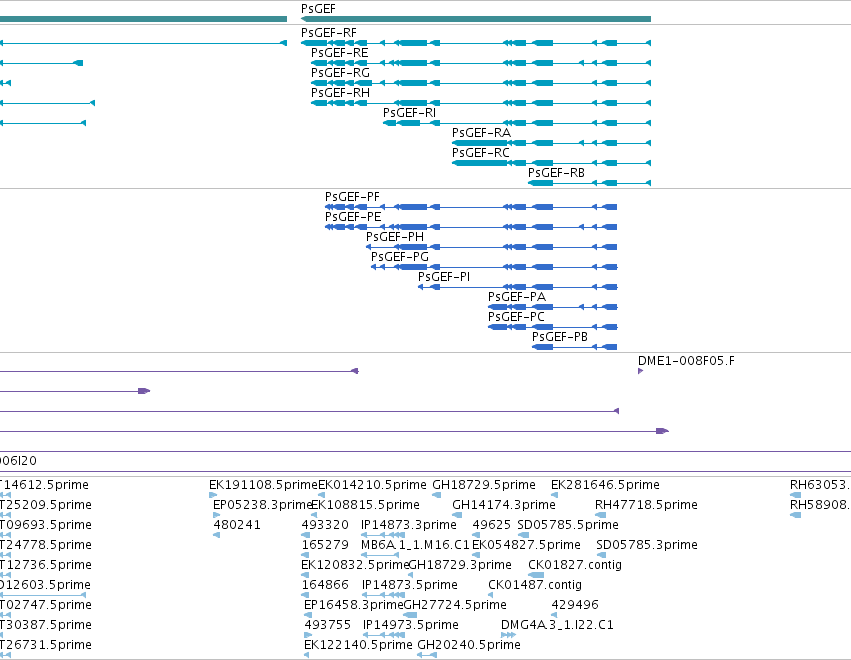Select CK01487.contig feature label
The image size is (851, 660).
(x=535, y=585)
